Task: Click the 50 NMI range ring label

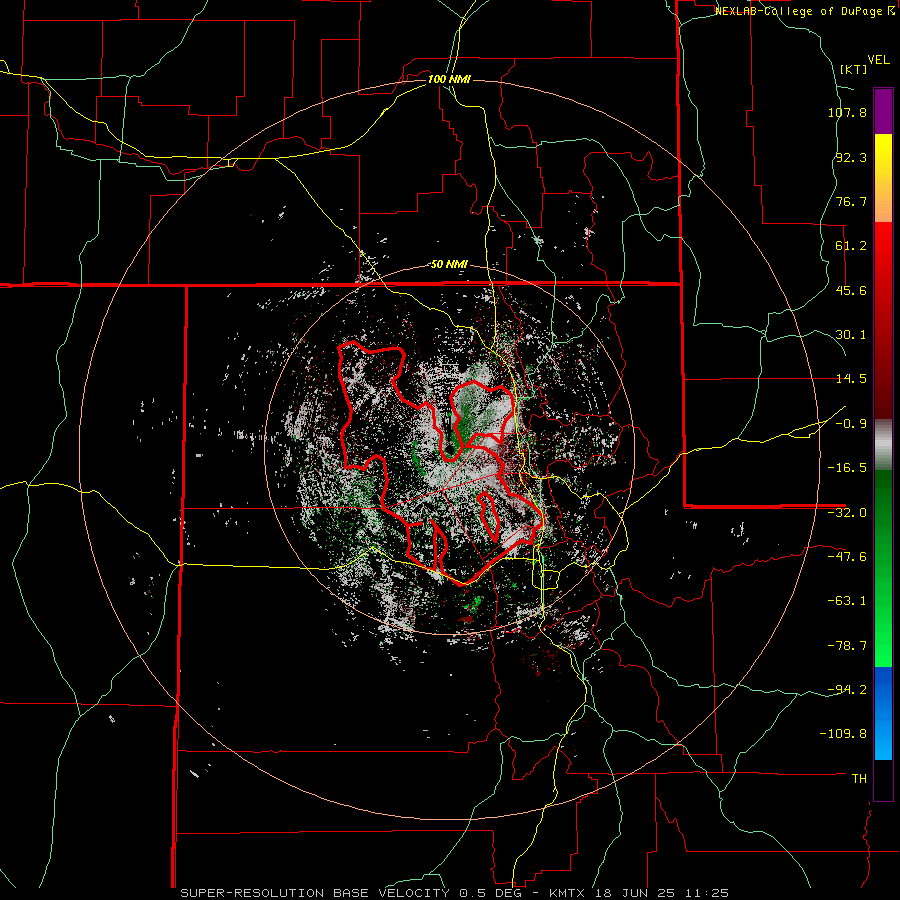Action: click(x=449, y=265)
